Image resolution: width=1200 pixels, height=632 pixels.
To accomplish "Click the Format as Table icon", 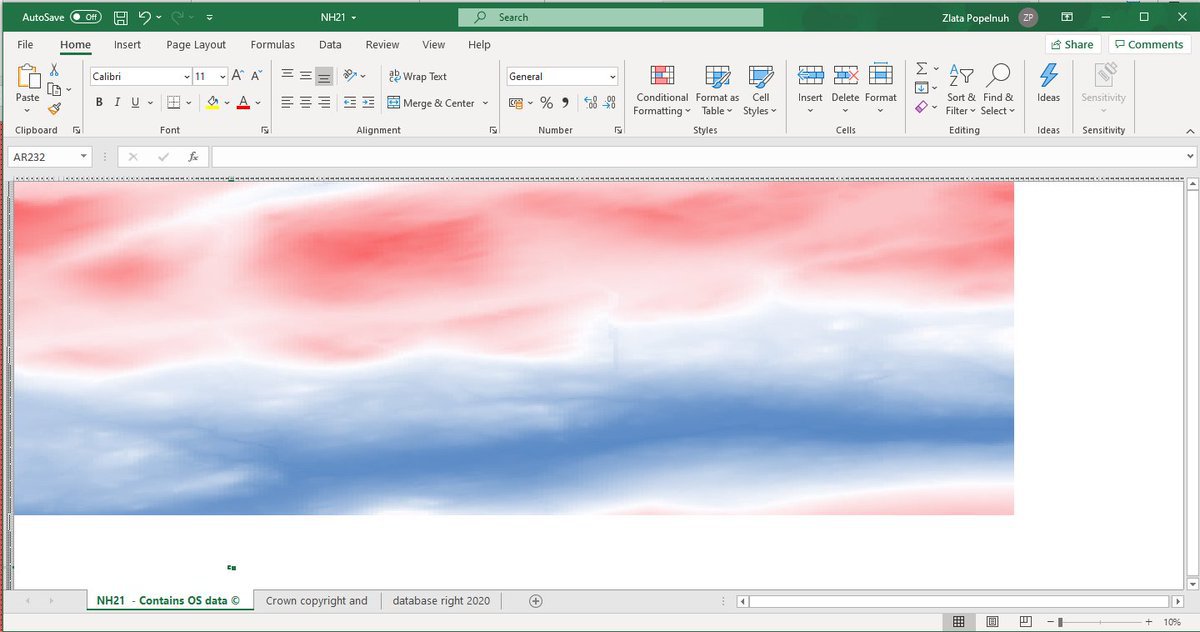I will [x=717, y=90].
